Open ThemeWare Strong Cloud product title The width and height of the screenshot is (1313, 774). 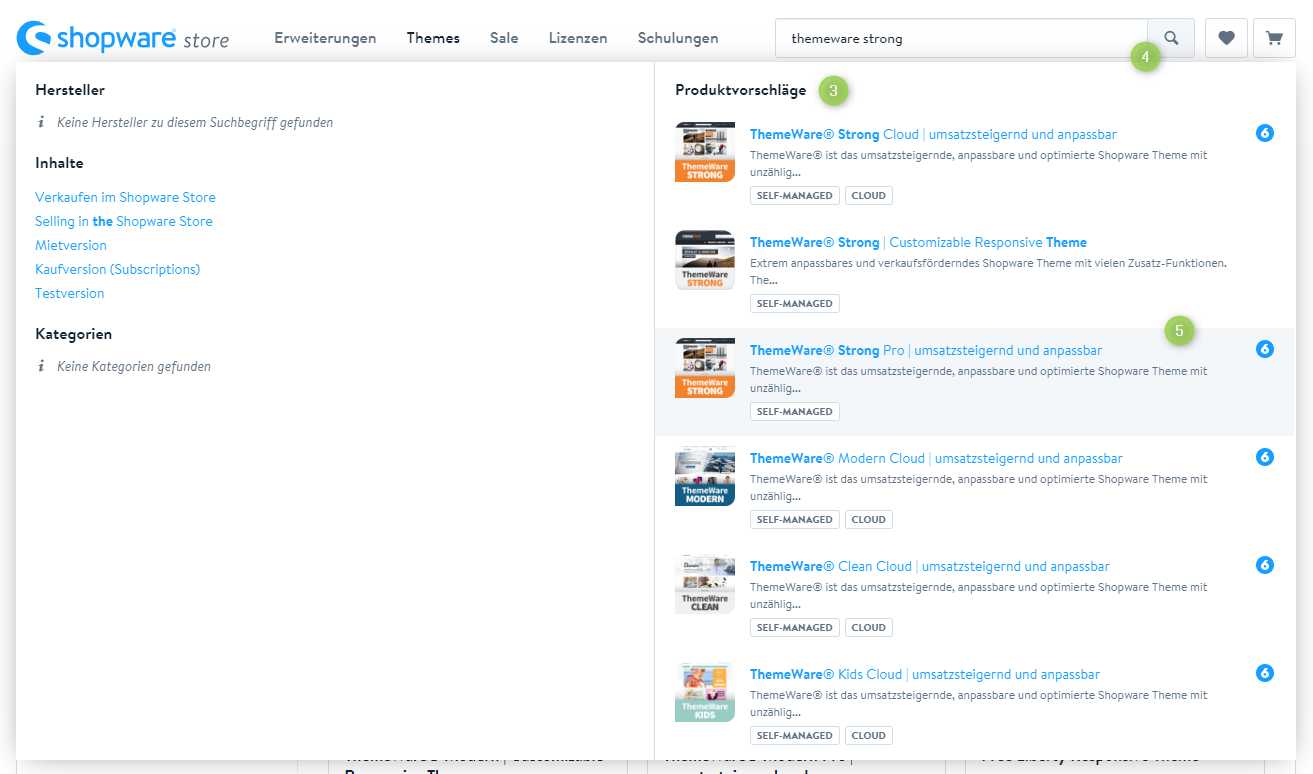pos(933,134)
